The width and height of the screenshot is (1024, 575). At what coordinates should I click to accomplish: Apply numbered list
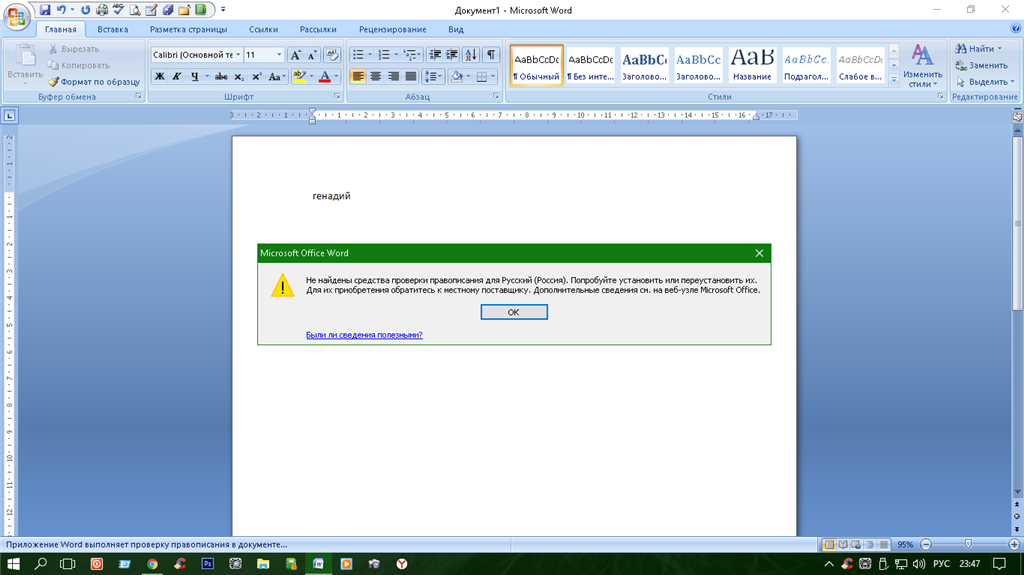pyautogui.click(x=384, y=55)
